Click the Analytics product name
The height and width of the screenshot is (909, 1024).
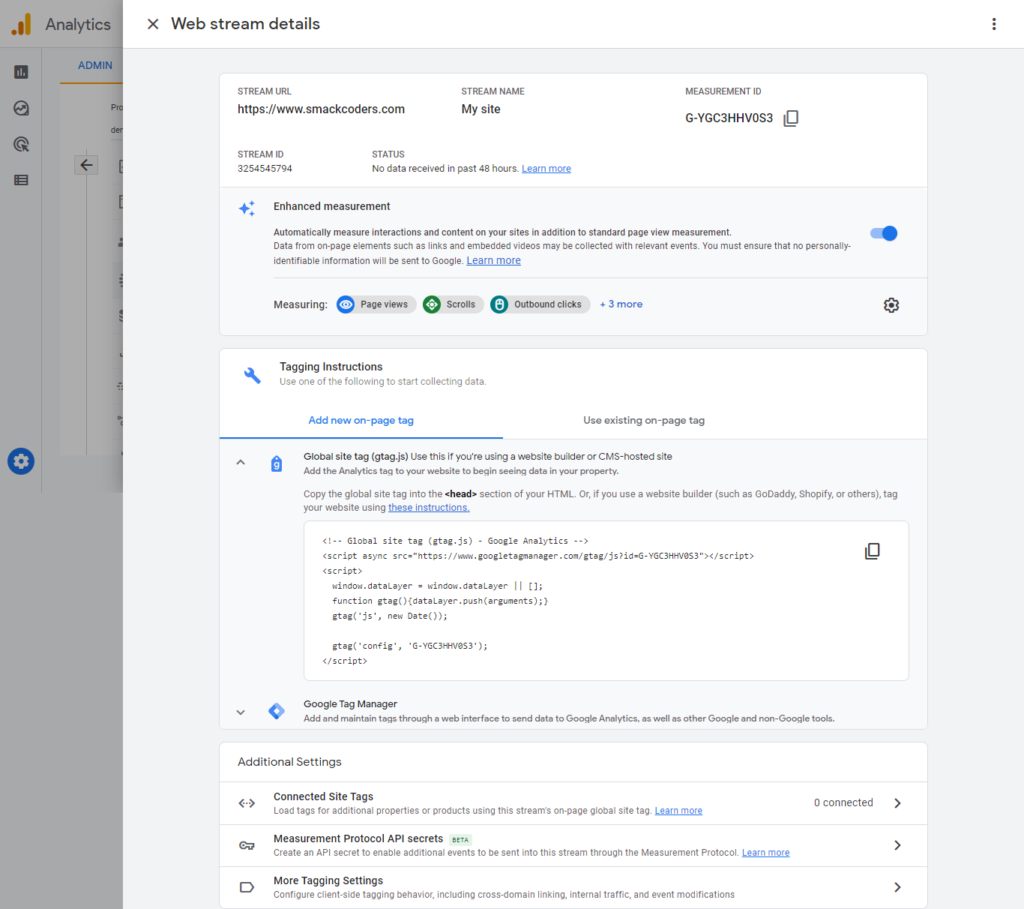(x=78, y=25)
